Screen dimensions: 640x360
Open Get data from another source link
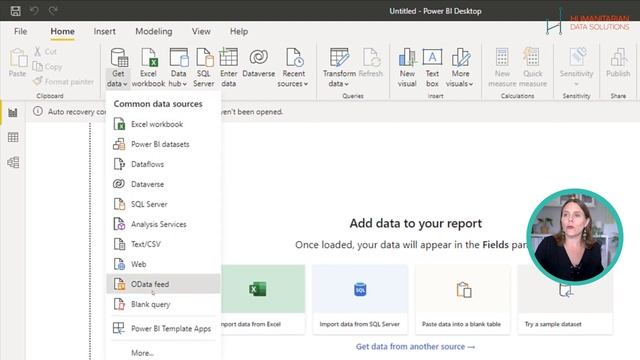(x=415, y=347)
